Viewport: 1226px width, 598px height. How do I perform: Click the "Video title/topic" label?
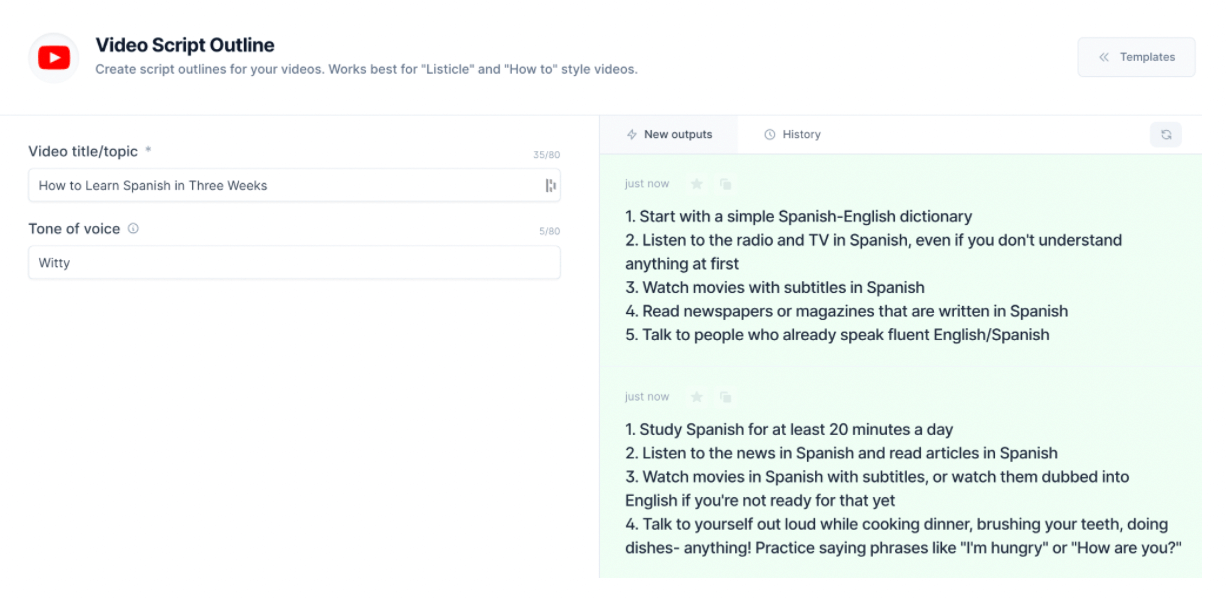pyautogui.click(x=83, y=152)
